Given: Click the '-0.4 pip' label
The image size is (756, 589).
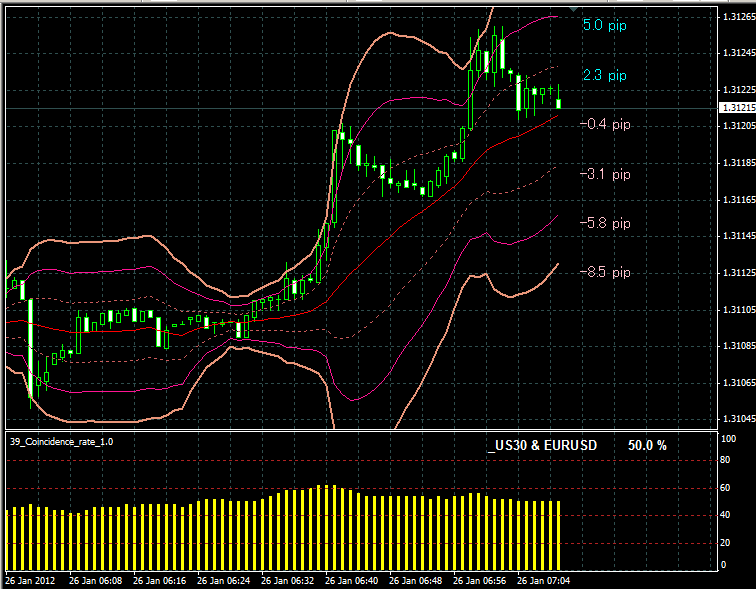Looking at the screenshot, I should [605, 124].
